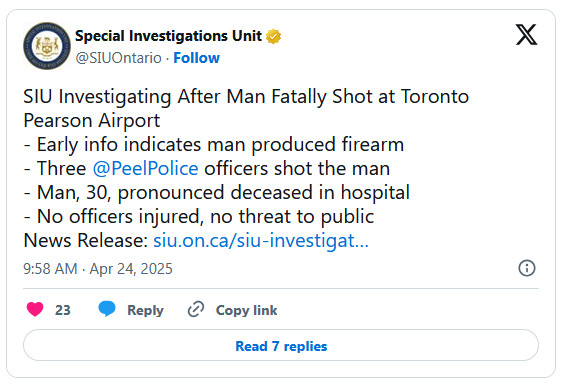Click the tweet headline about Pearson Airport
This screenshot has width=562, height=385.
click(246, 108)
